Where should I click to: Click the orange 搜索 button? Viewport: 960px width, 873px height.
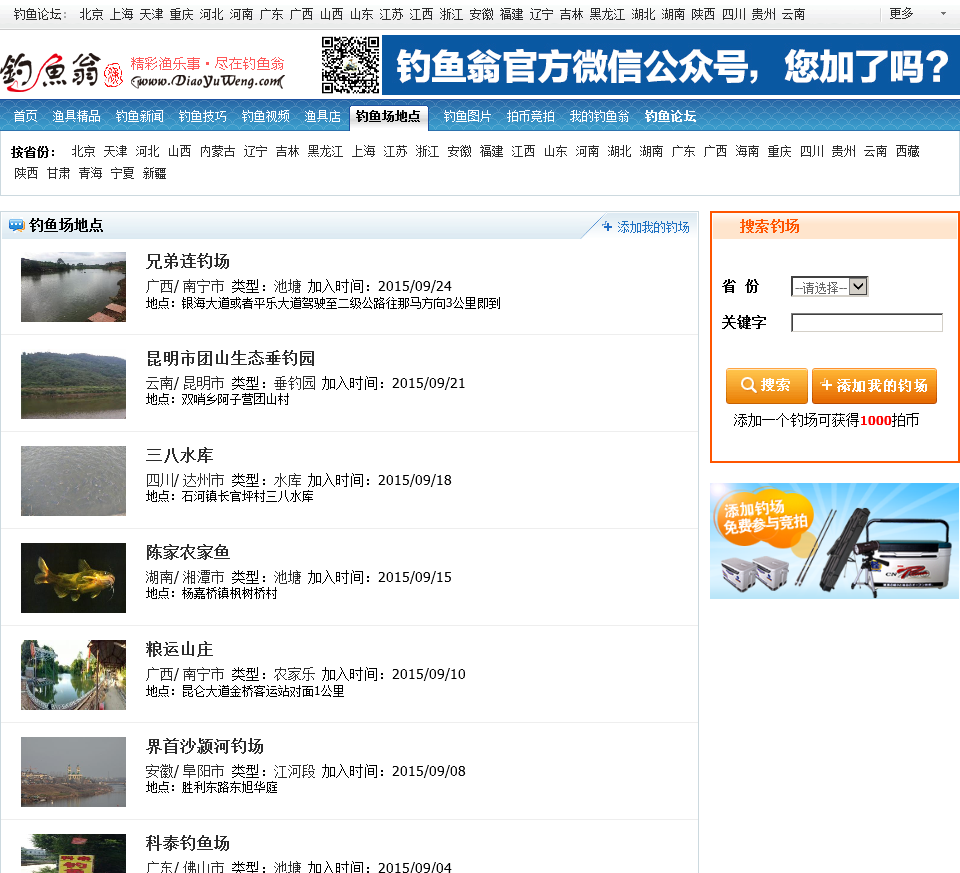click(x=767, y=386)
